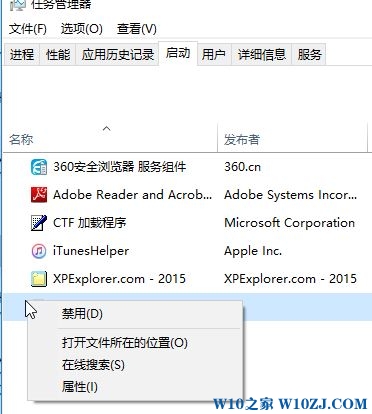Select the Adobe Reader and Acrob... entry

(132, 195)
